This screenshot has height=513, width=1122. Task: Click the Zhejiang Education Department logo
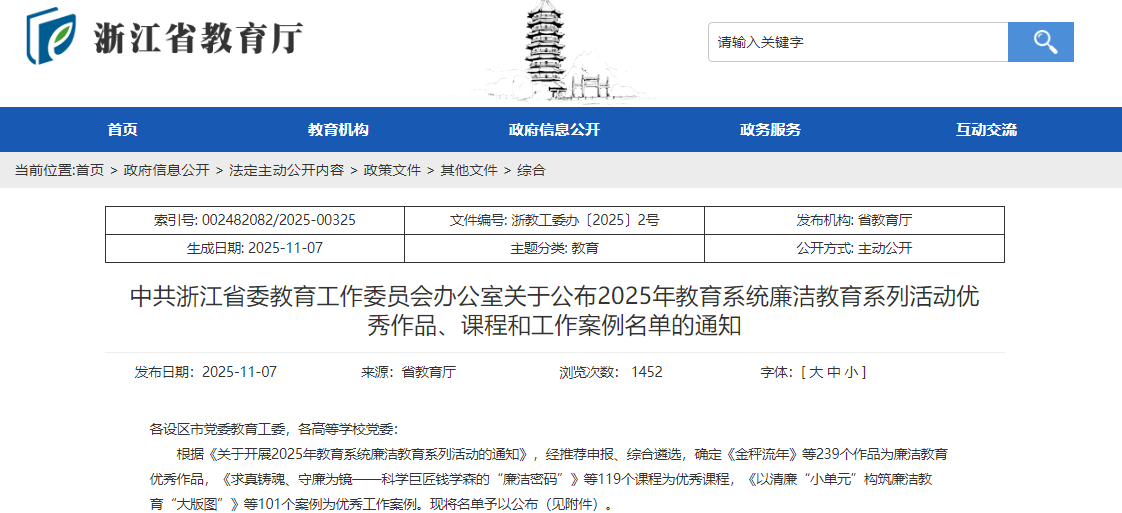point(50,36)
